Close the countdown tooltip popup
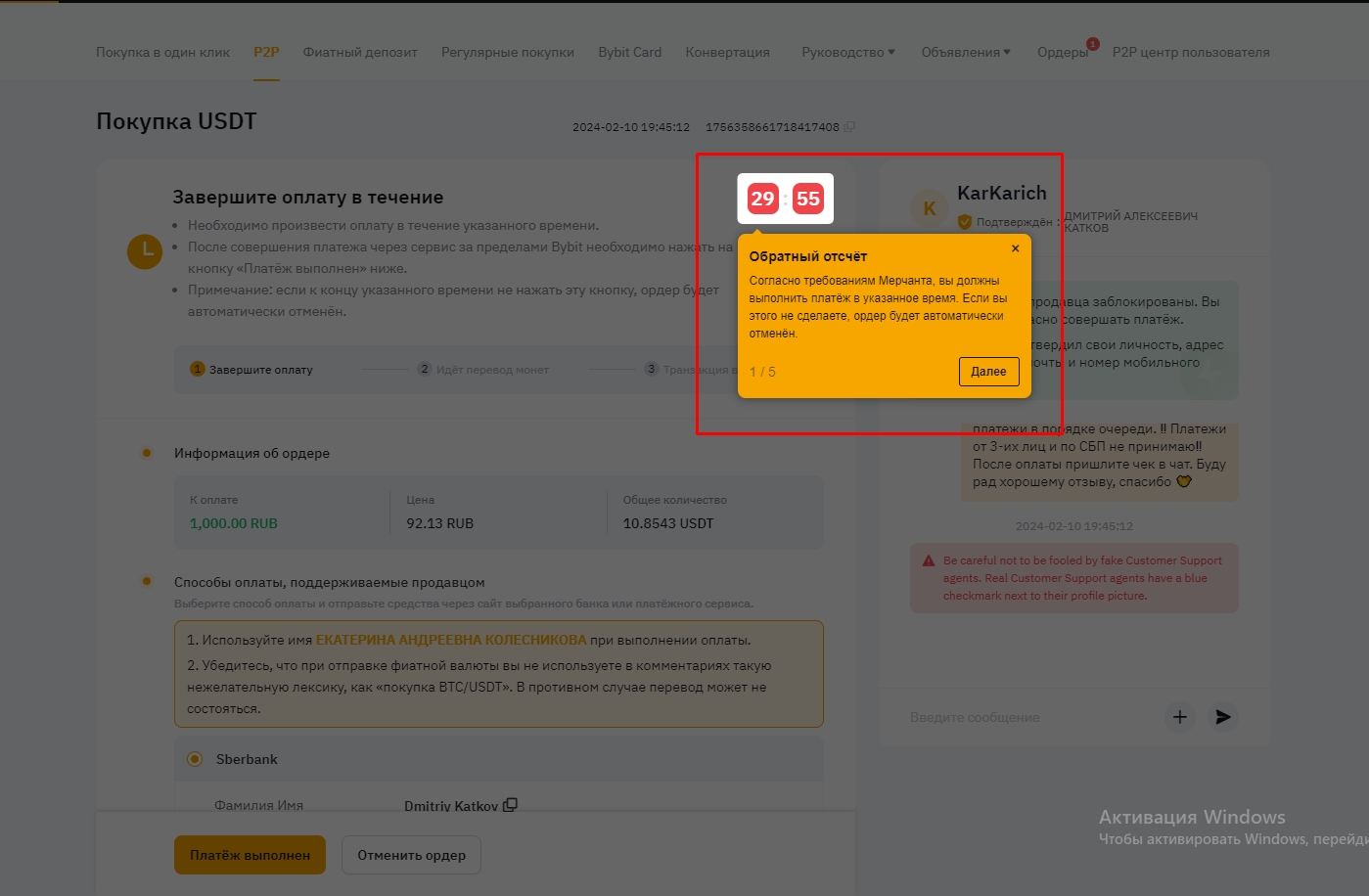Viewport: 1369px width, 896px height. [1015, 248]
